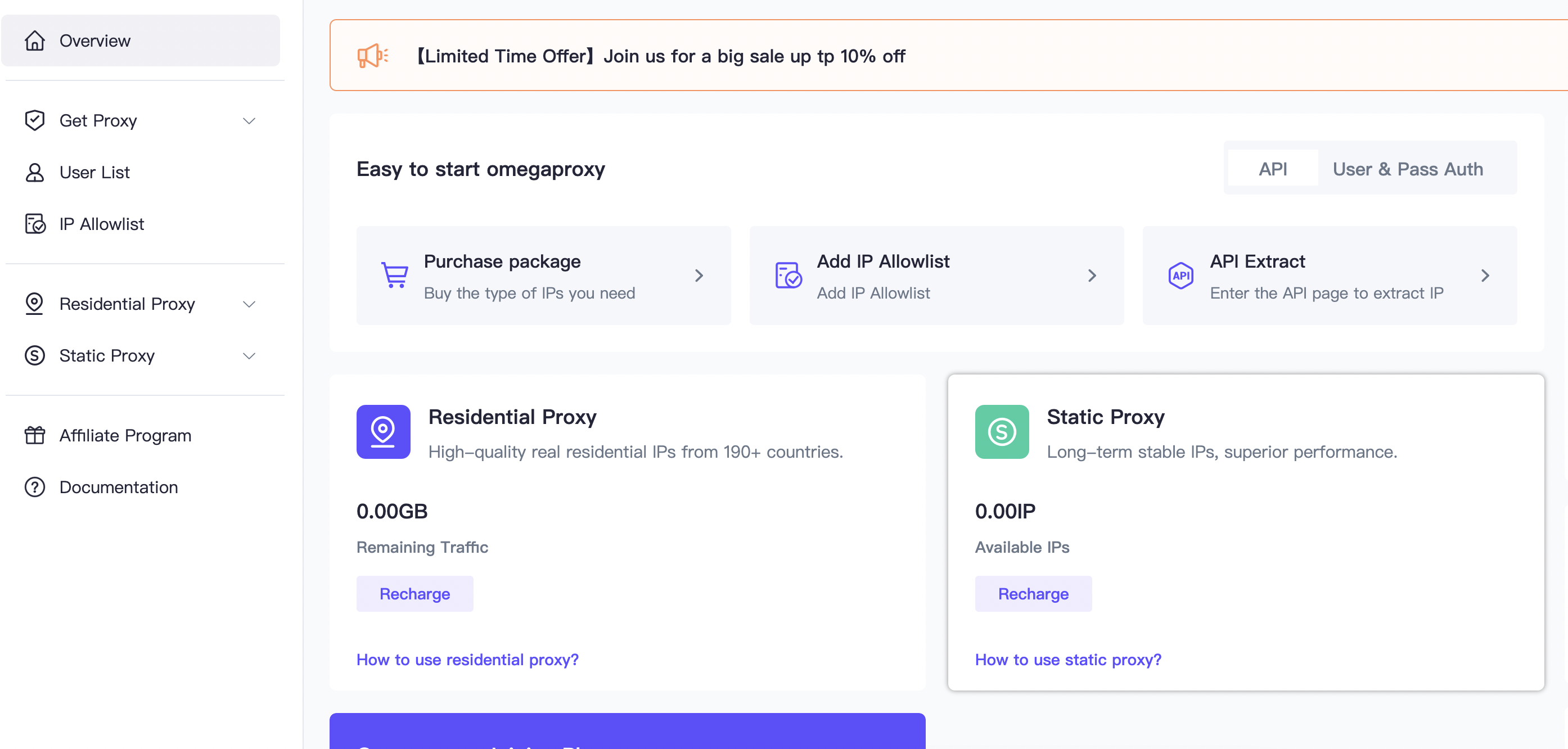Click the shopping cart Purchase package icon
Viewport: 1568px width, 749px height.
click(x=394, y=275)
